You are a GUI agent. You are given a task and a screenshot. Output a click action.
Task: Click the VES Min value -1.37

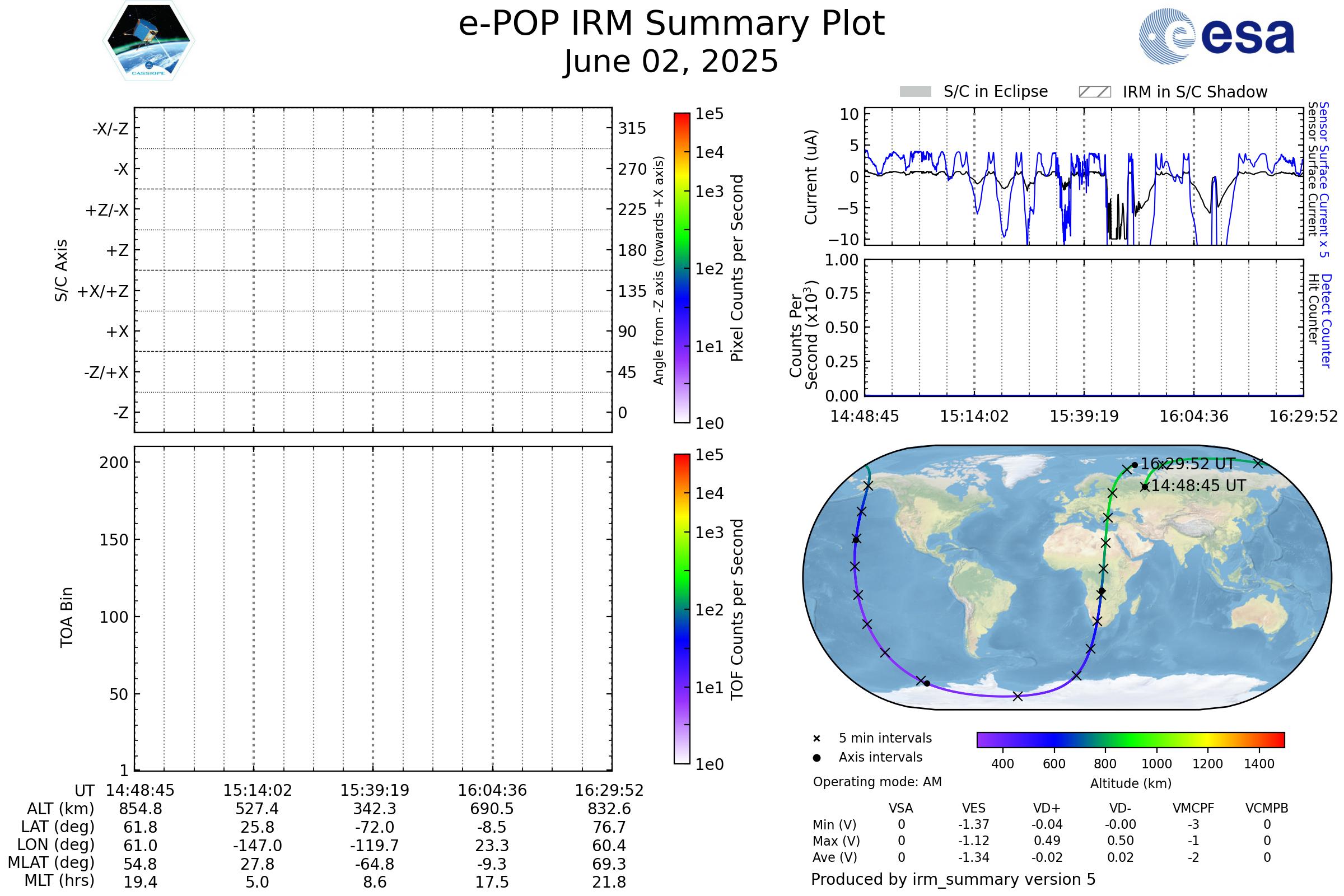pos(974,824)
